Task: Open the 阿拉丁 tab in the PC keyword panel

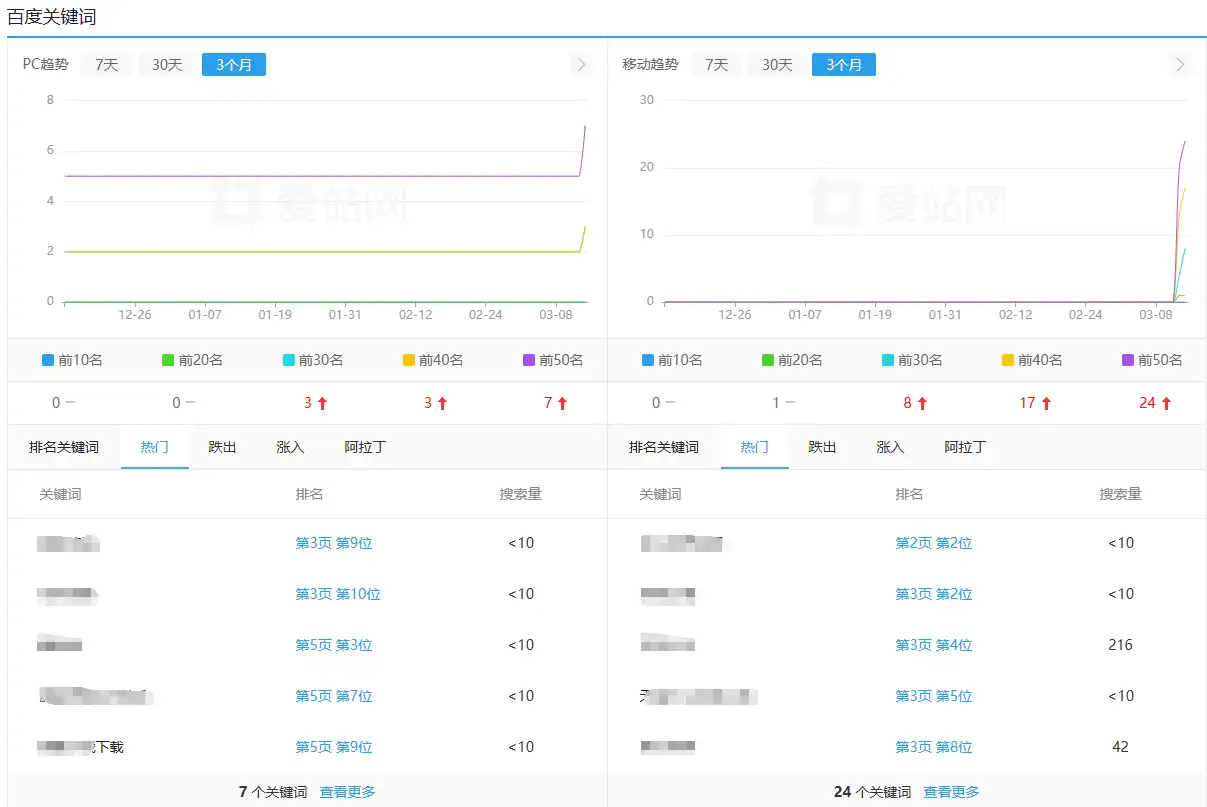Action: tap(364, 447)
